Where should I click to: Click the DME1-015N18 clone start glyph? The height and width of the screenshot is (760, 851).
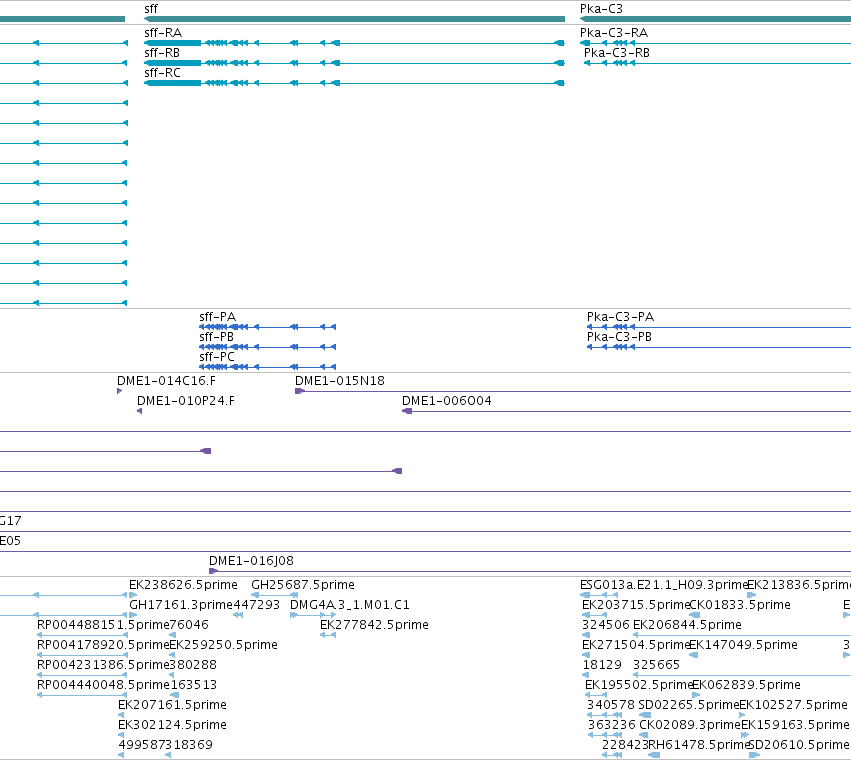click(300, 391)
